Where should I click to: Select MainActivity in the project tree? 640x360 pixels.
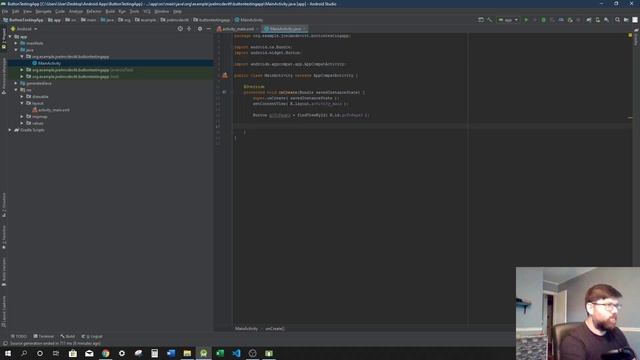point(49,63)
